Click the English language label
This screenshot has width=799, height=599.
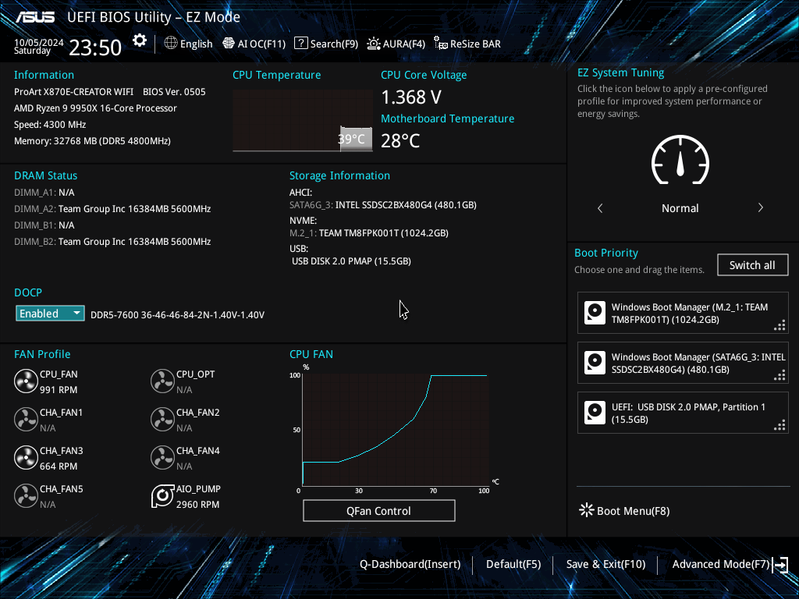pyautogui.click(x=196, y=44)
